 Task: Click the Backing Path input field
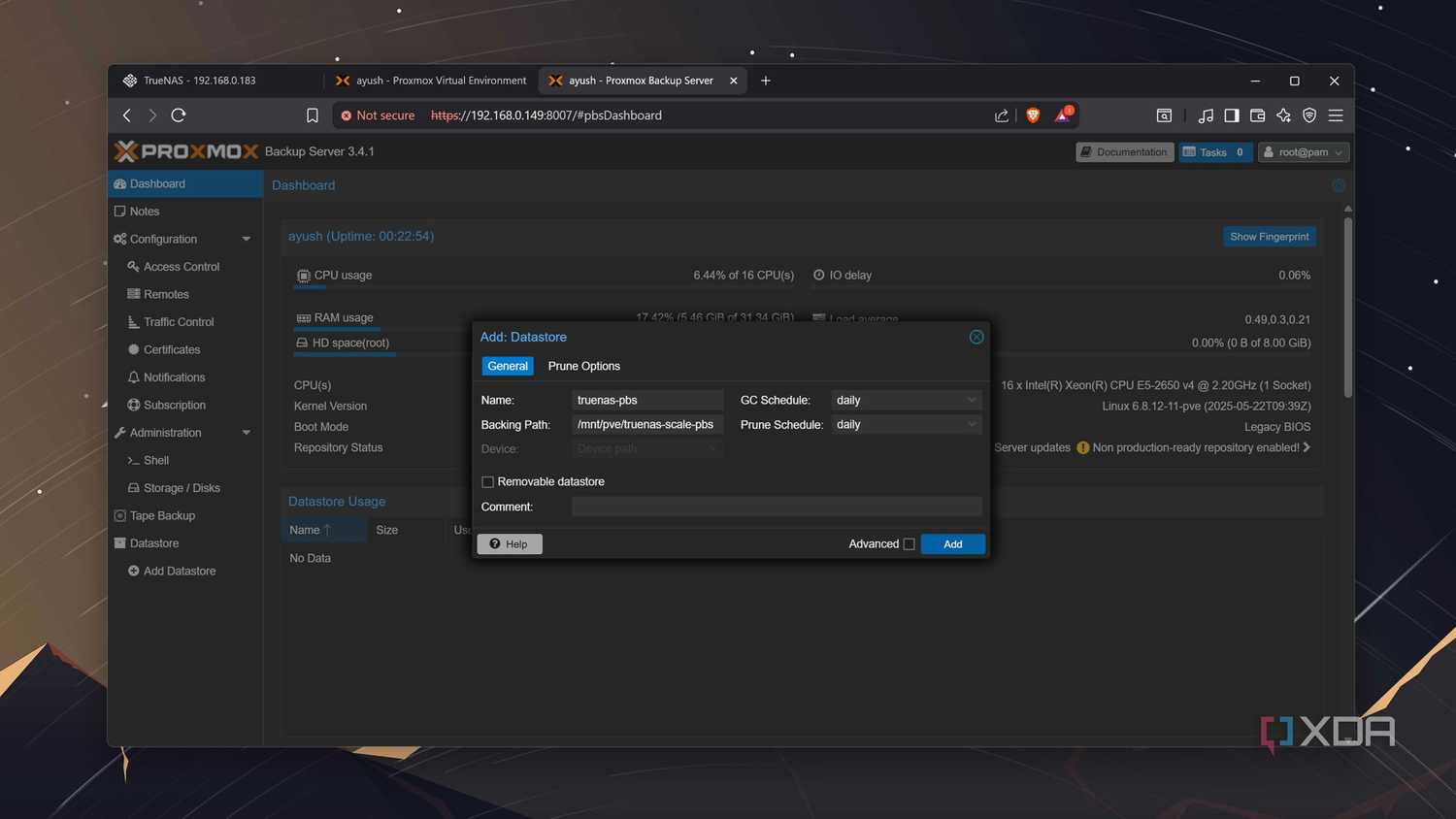click(647, 425)
